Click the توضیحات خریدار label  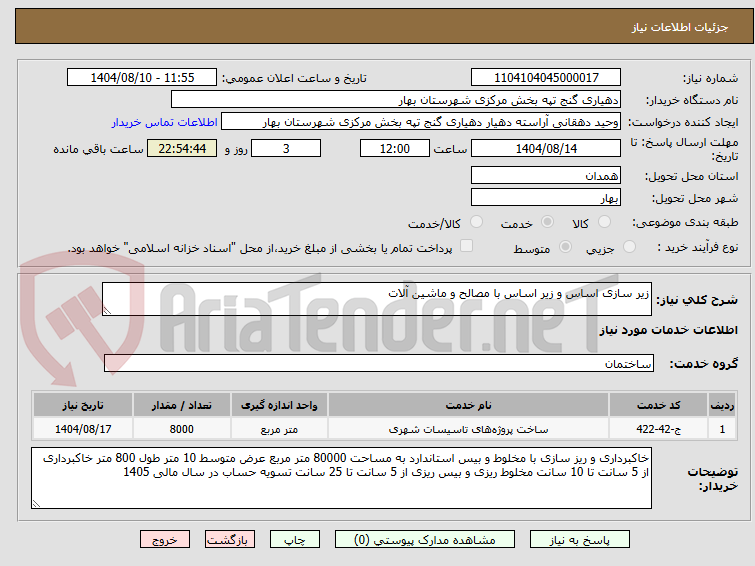tap(712, 478)
